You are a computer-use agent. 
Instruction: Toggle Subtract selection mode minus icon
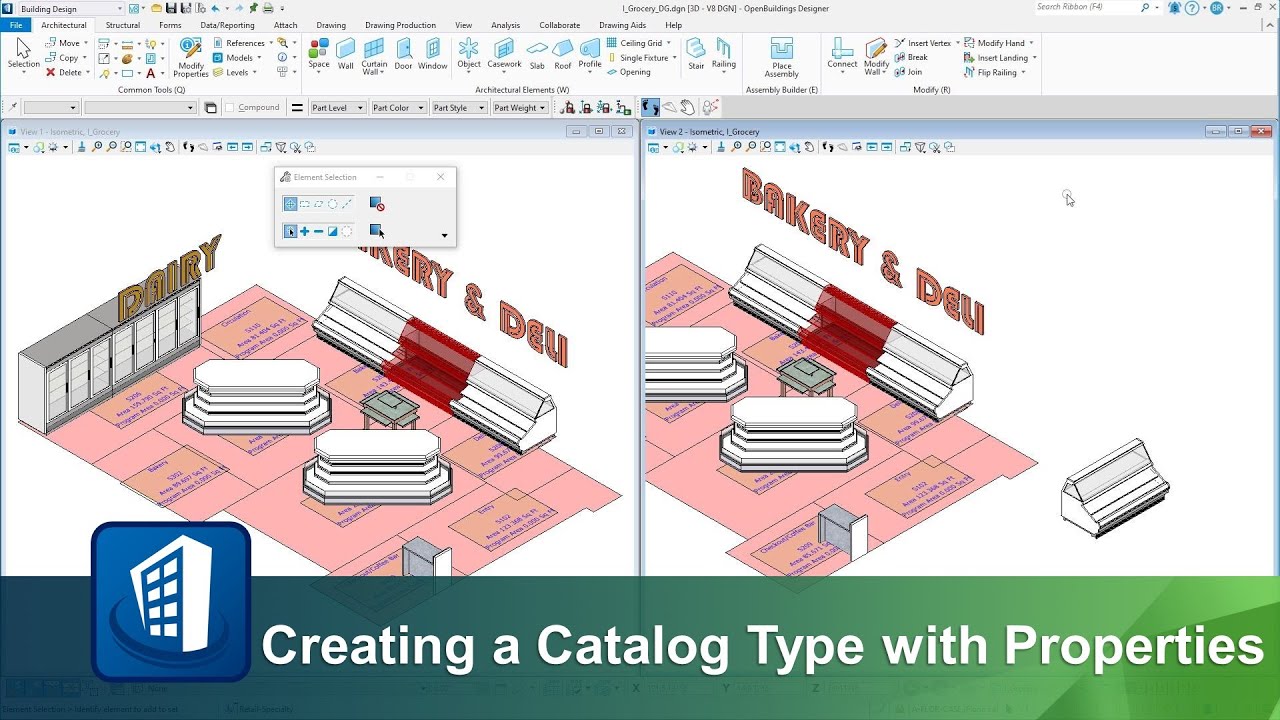click(x=319, y=231)
